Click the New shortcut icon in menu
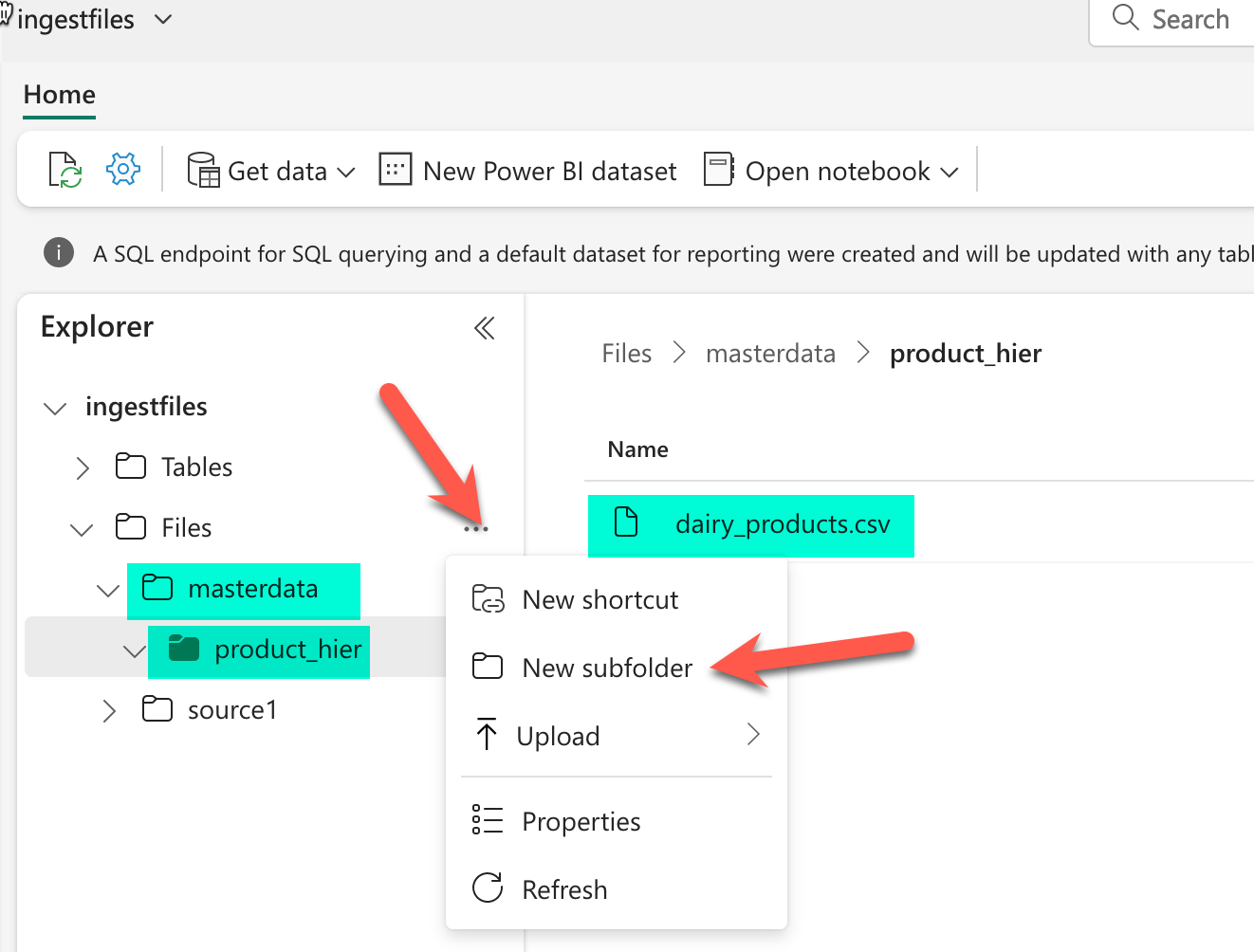This screenshot has width=1254, height=952. [488, 599]
